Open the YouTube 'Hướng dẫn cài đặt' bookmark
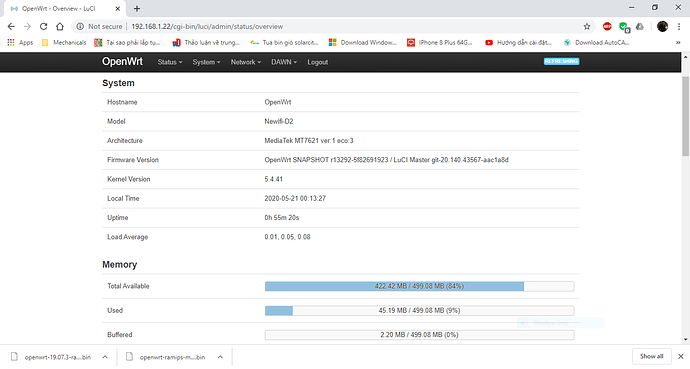Image resolution: width=690 pixels, height=369 pixels. (518, 43)
